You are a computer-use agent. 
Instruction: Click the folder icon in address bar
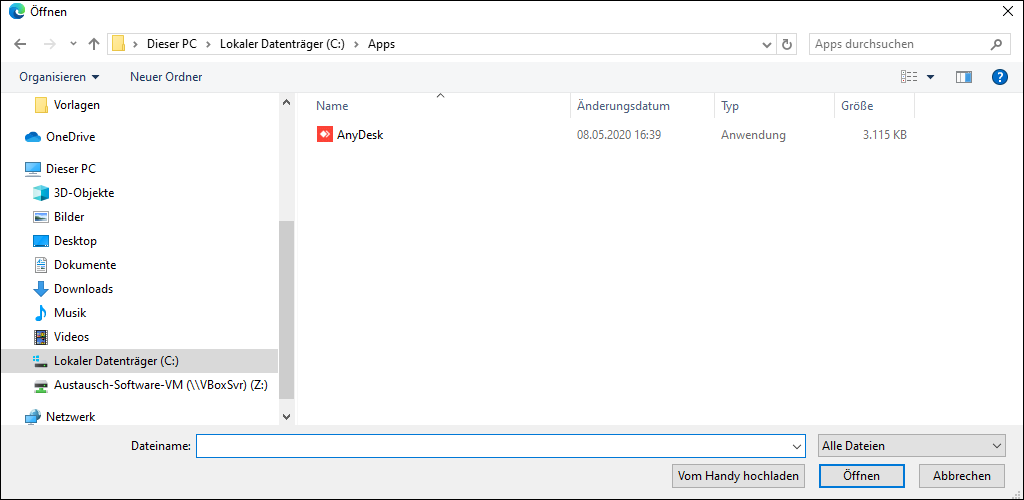click(x=118, y=44)
